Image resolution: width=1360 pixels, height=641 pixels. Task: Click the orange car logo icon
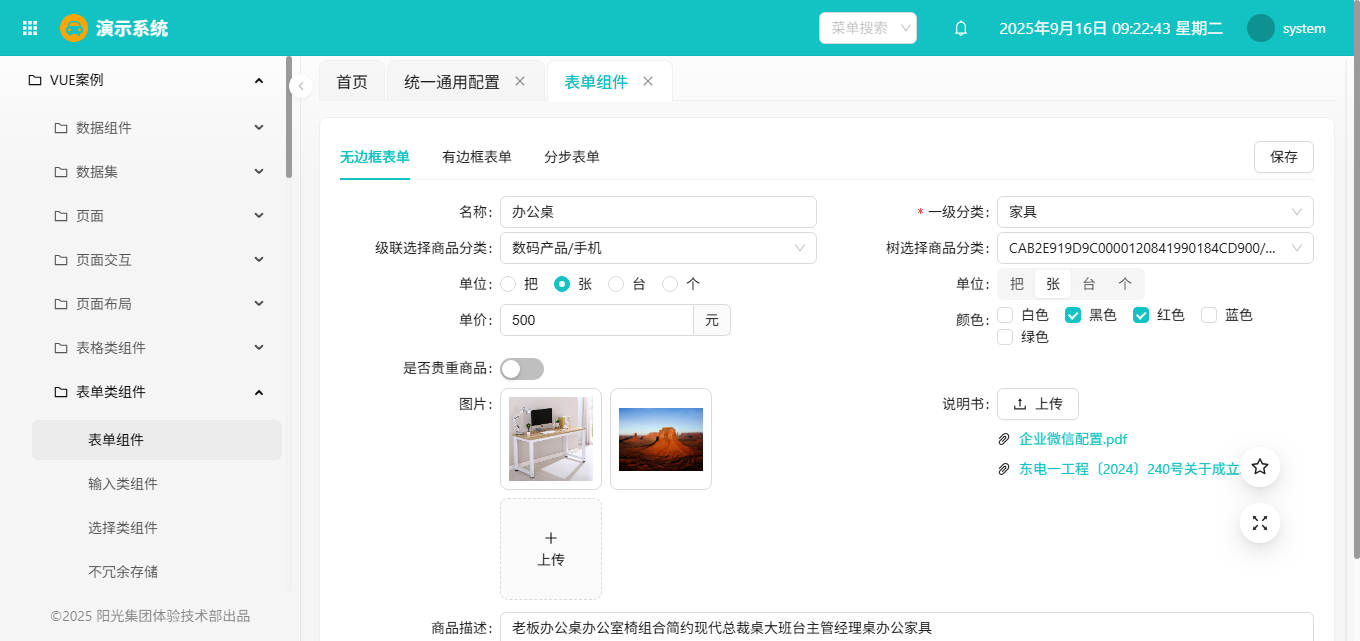pyautogui.click(x=74, y=28)
